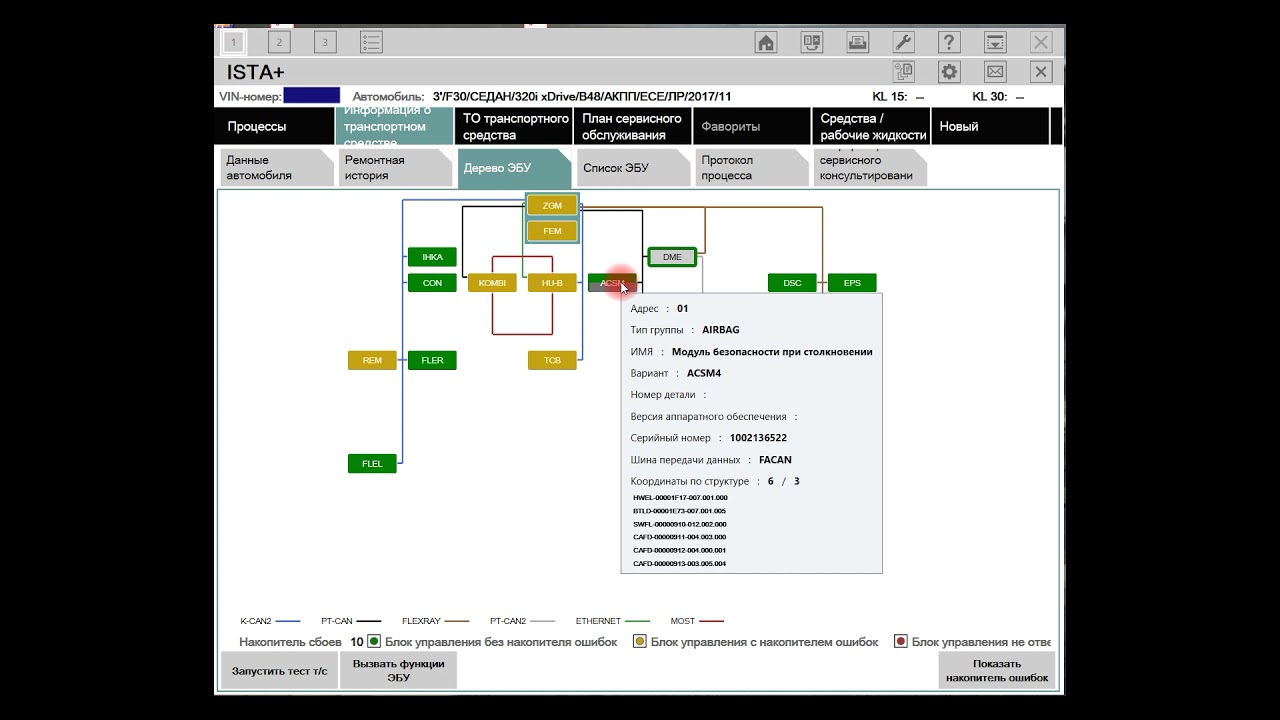Open the Процессы menu
The width and height of the screenshot is (1280, 720).
(x=275, y=126)
